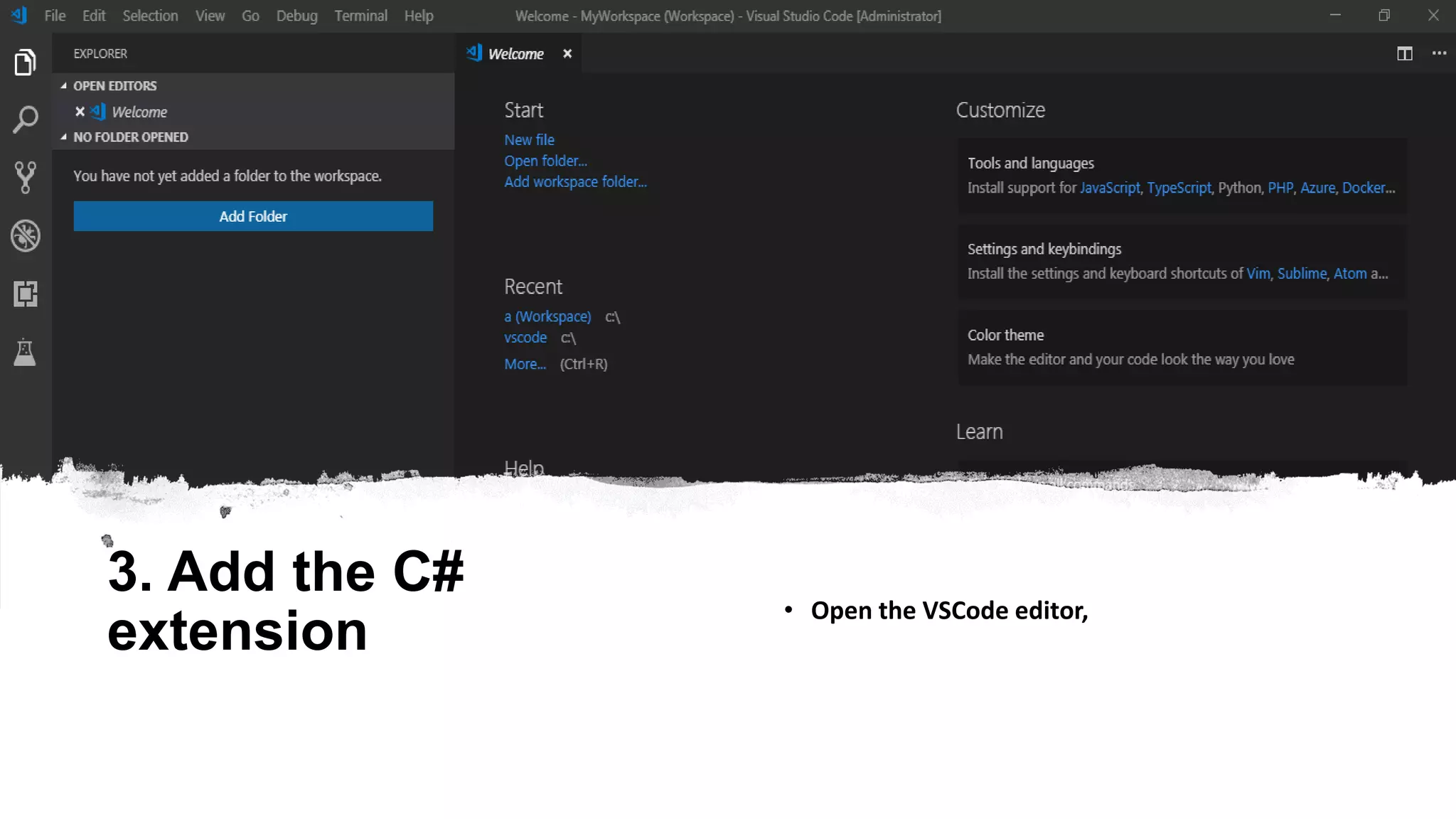Viewport: 1456px width, 819px height.
Task: Open the Terminal menu
Action: click(360, 16)
